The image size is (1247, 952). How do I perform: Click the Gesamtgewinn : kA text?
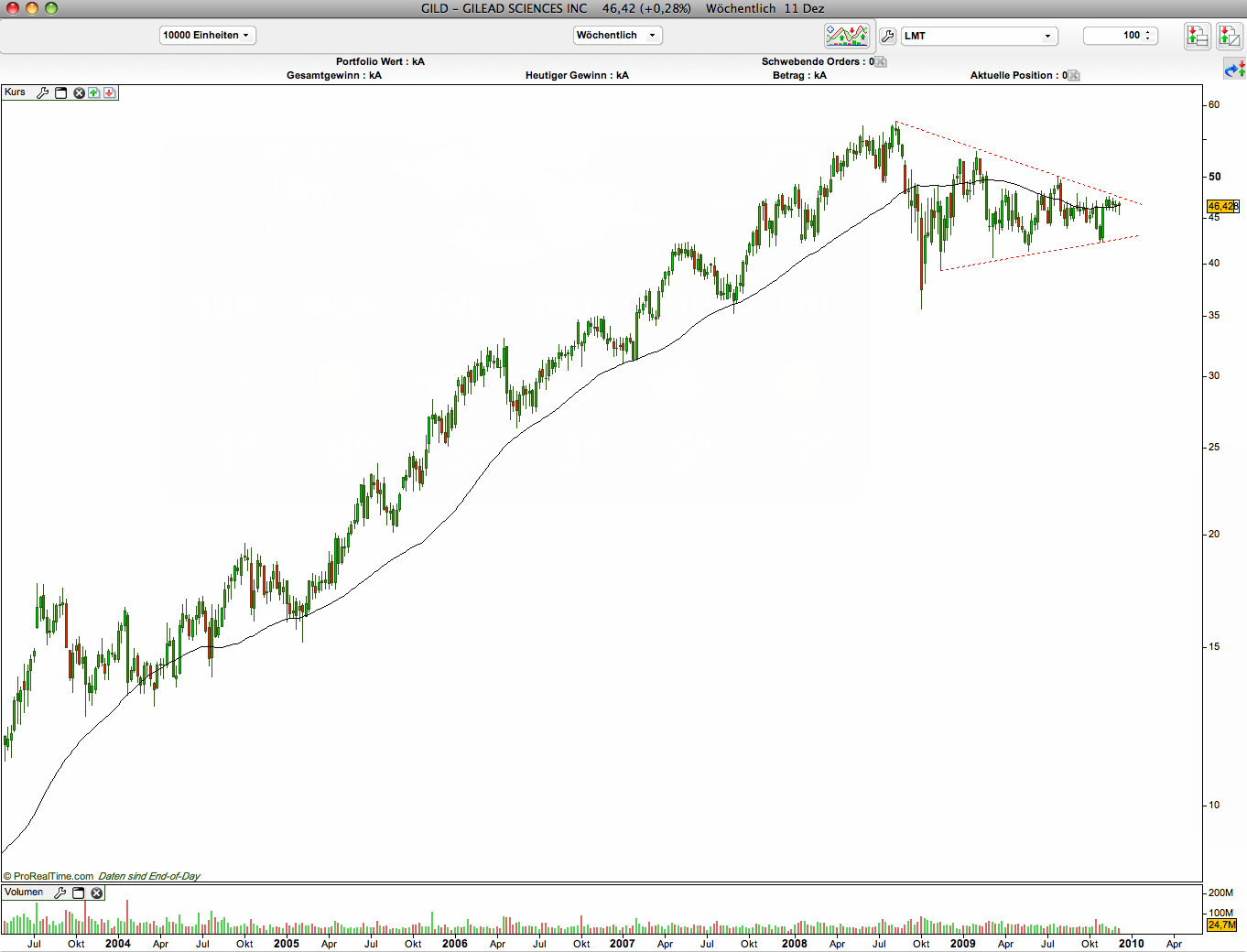(x=334, y=76)
